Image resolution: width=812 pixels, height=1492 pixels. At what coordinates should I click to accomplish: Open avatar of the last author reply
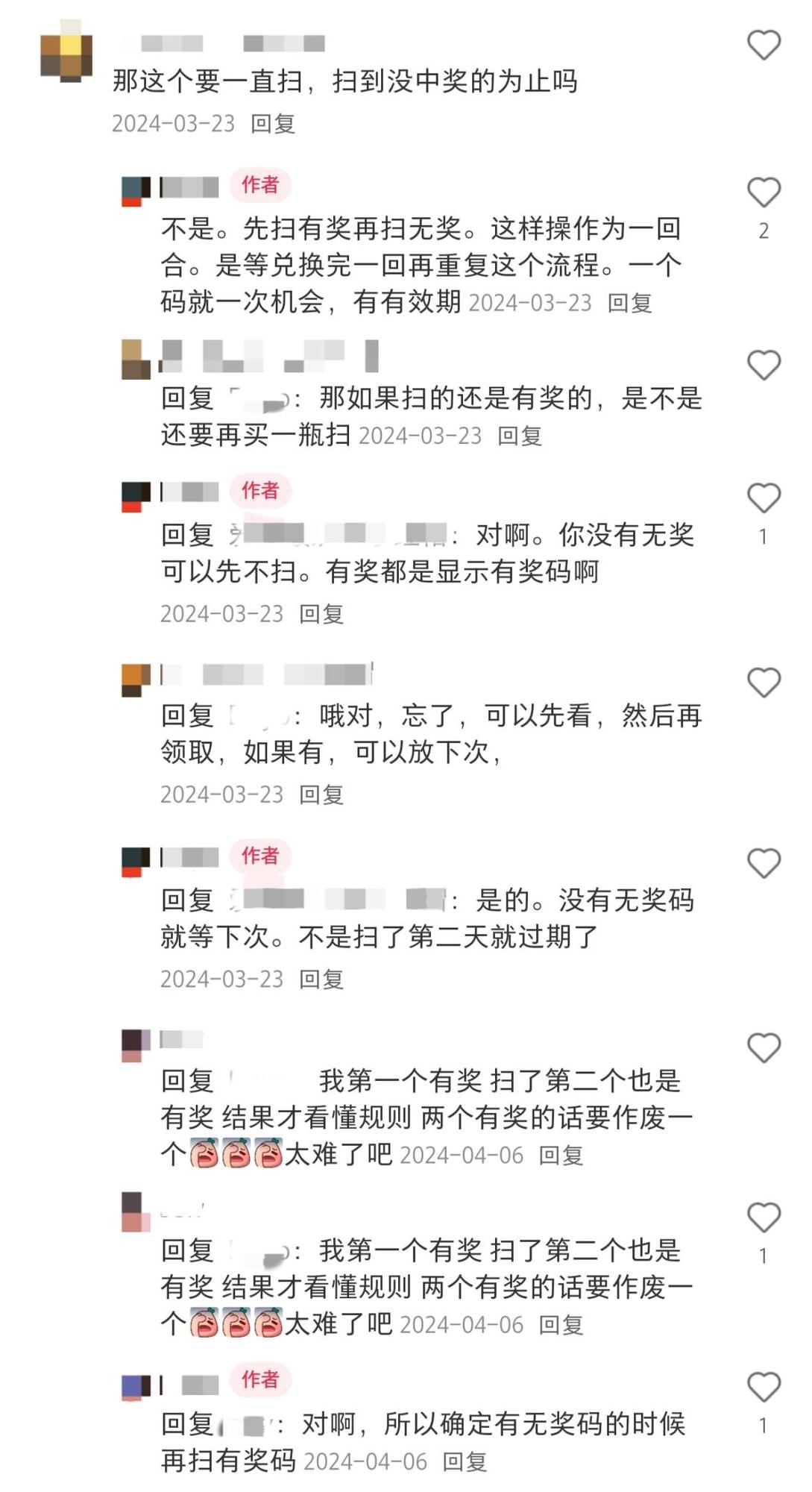pyautogui.click(x=136, y=1387)
